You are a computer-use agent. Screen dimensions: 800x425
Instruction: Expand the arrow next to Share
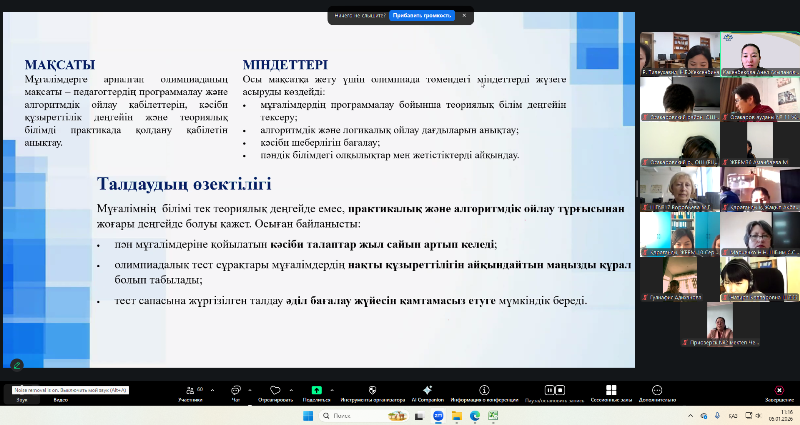pos(332,388)
